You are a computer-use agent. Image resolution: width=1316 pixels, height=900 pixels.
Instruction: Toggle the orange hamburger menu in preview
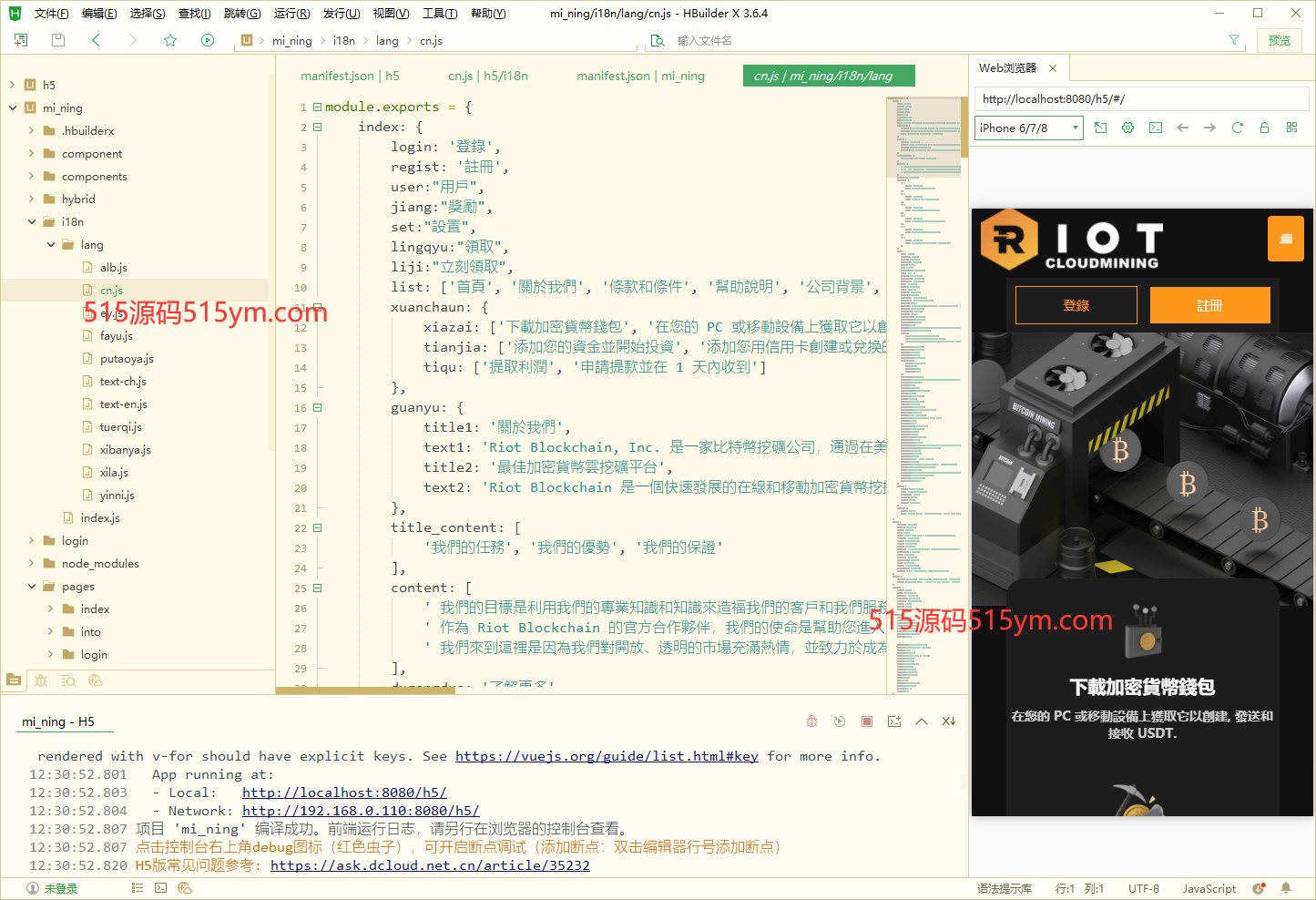pos(1285,239)
